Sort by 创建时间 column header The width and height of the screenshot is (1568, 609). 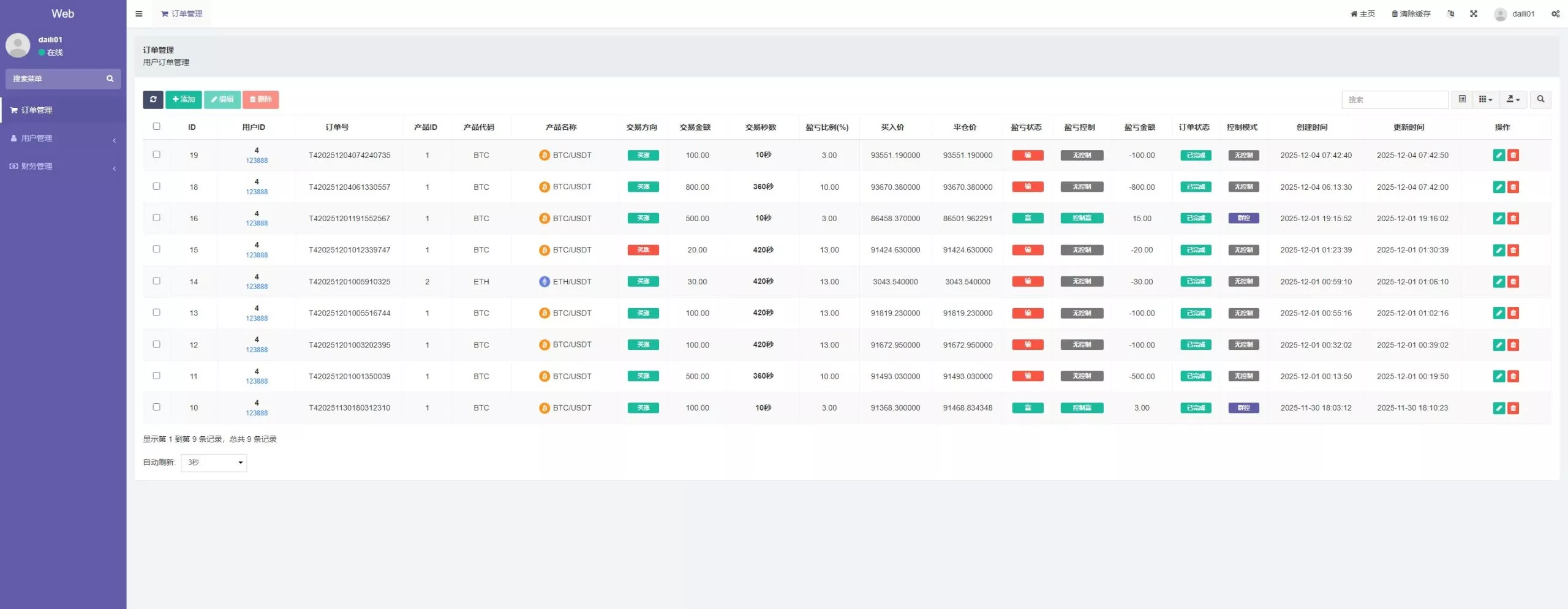click(x=1312, y=127)
